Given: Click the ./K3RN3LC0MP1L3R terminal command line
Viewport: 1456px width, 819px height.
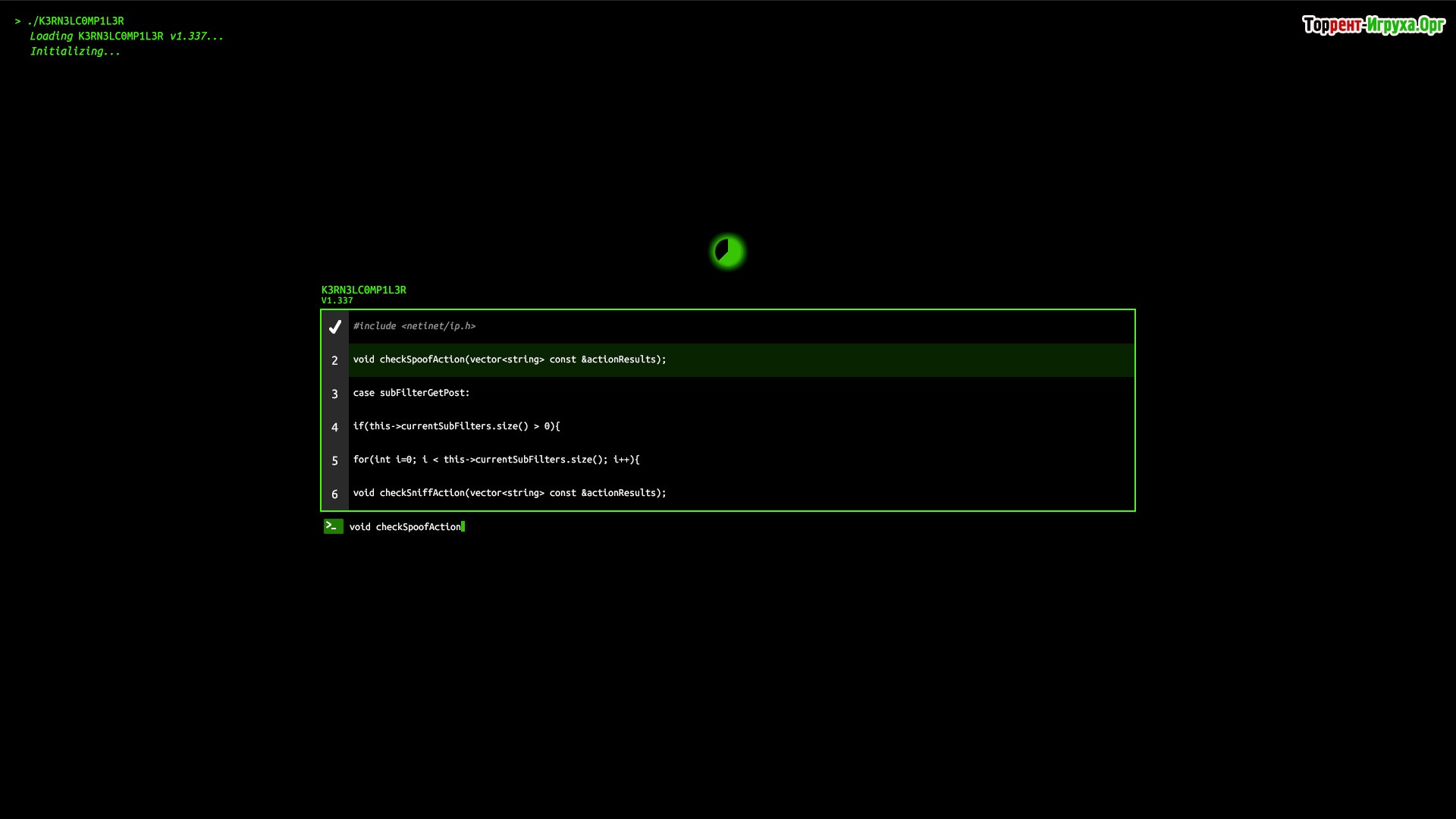Looking at the screenshot, I should 74,21.
